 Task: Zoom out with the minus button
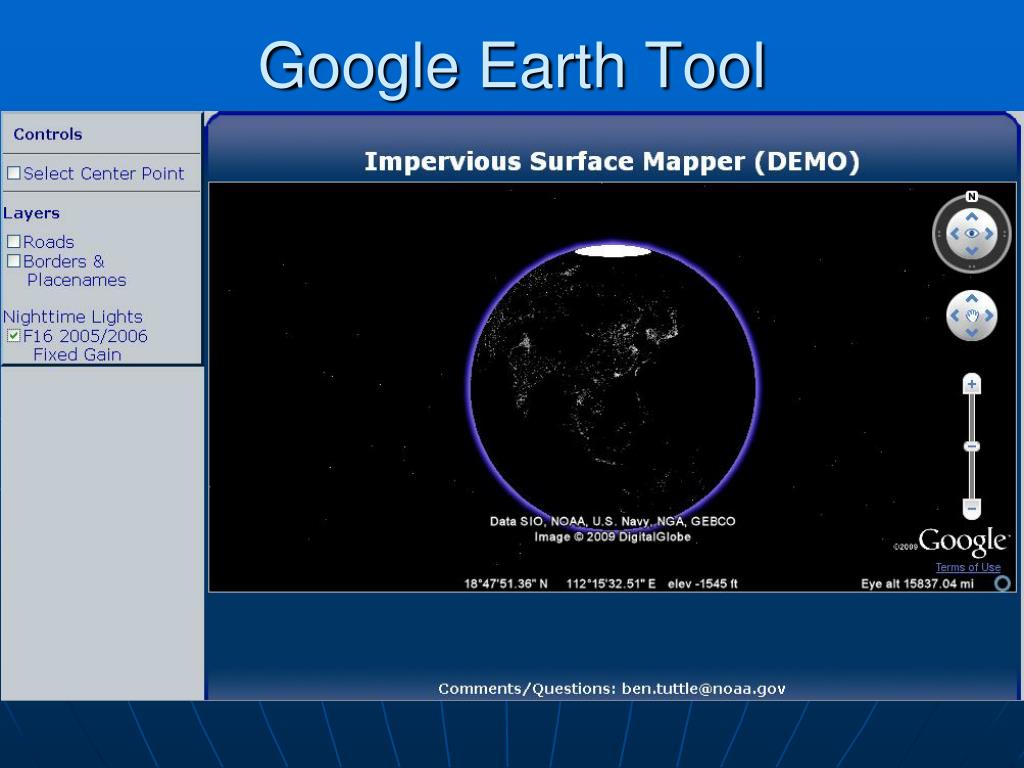972,508
